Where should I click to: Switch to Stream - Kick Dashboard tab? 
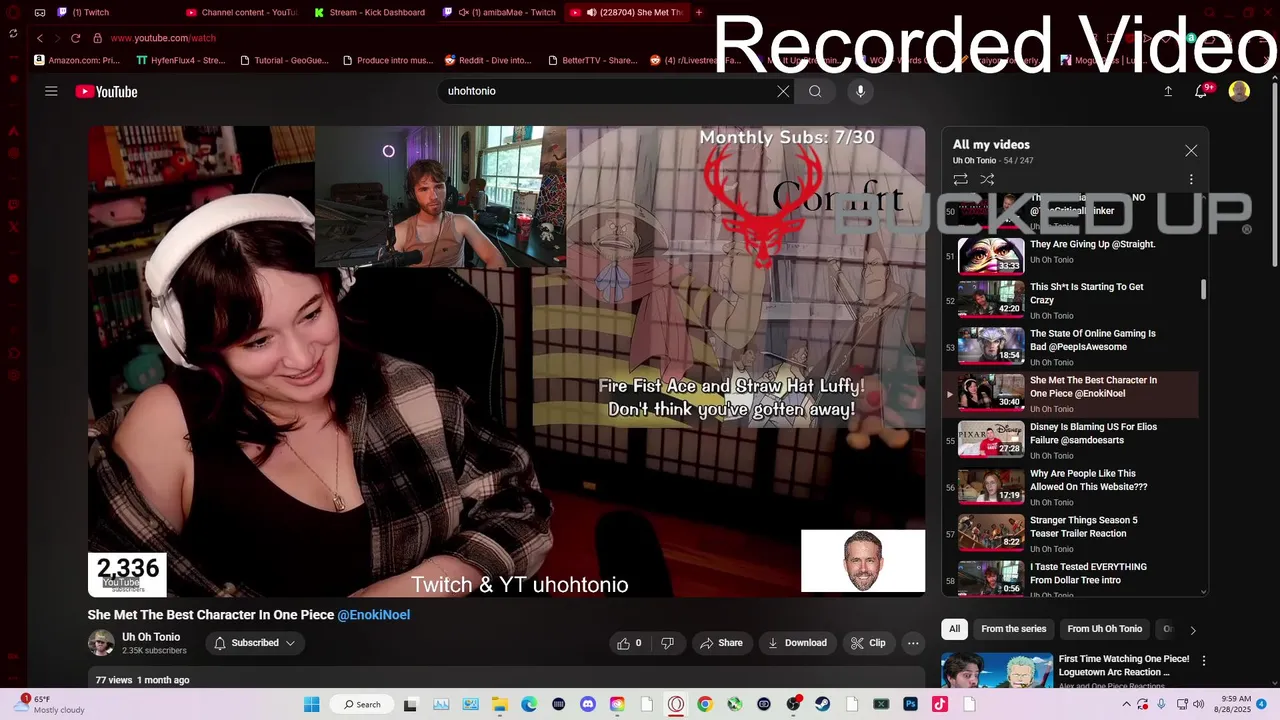point(370,12)
